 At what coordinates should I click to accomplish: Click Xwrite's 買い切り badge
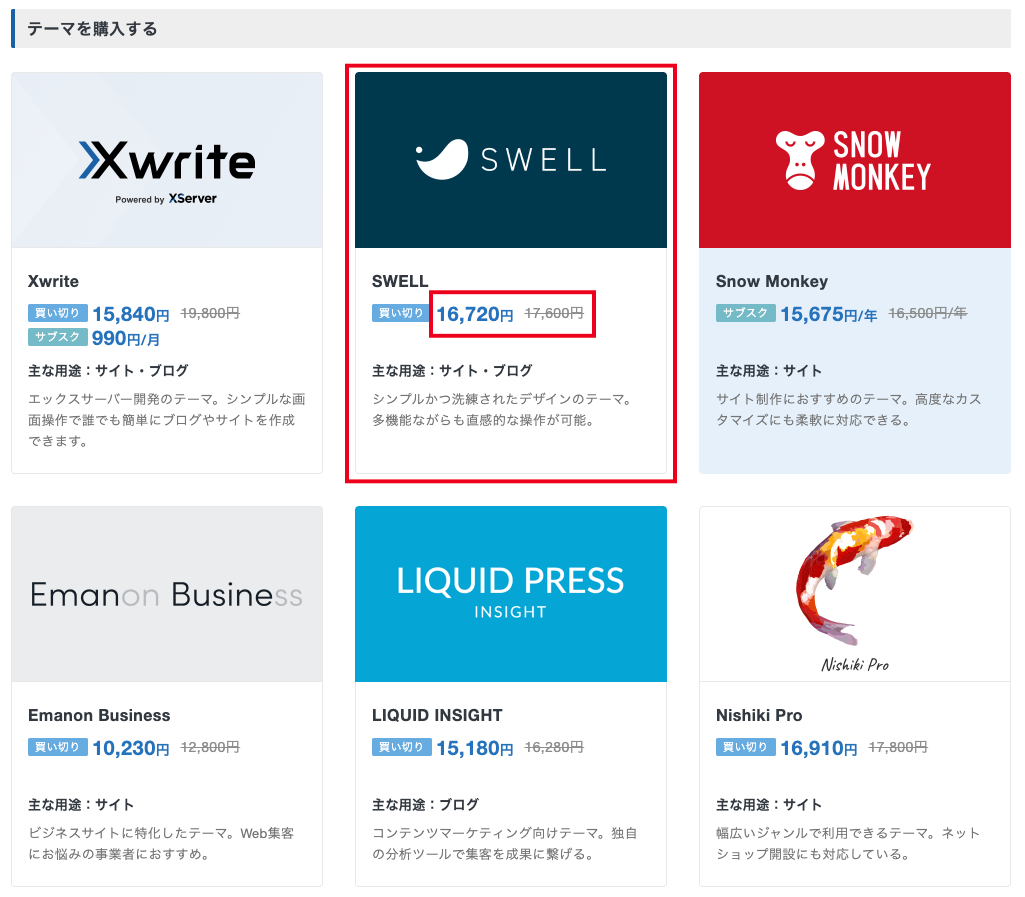pyautogui.click(x=58, y=313)
